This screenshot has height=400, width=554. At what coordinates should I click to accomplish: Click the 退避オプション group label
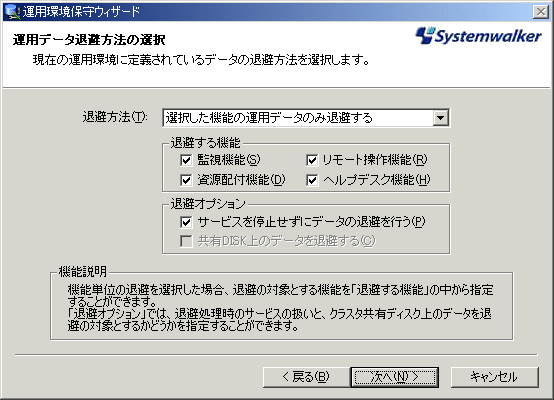pos(208,204)
